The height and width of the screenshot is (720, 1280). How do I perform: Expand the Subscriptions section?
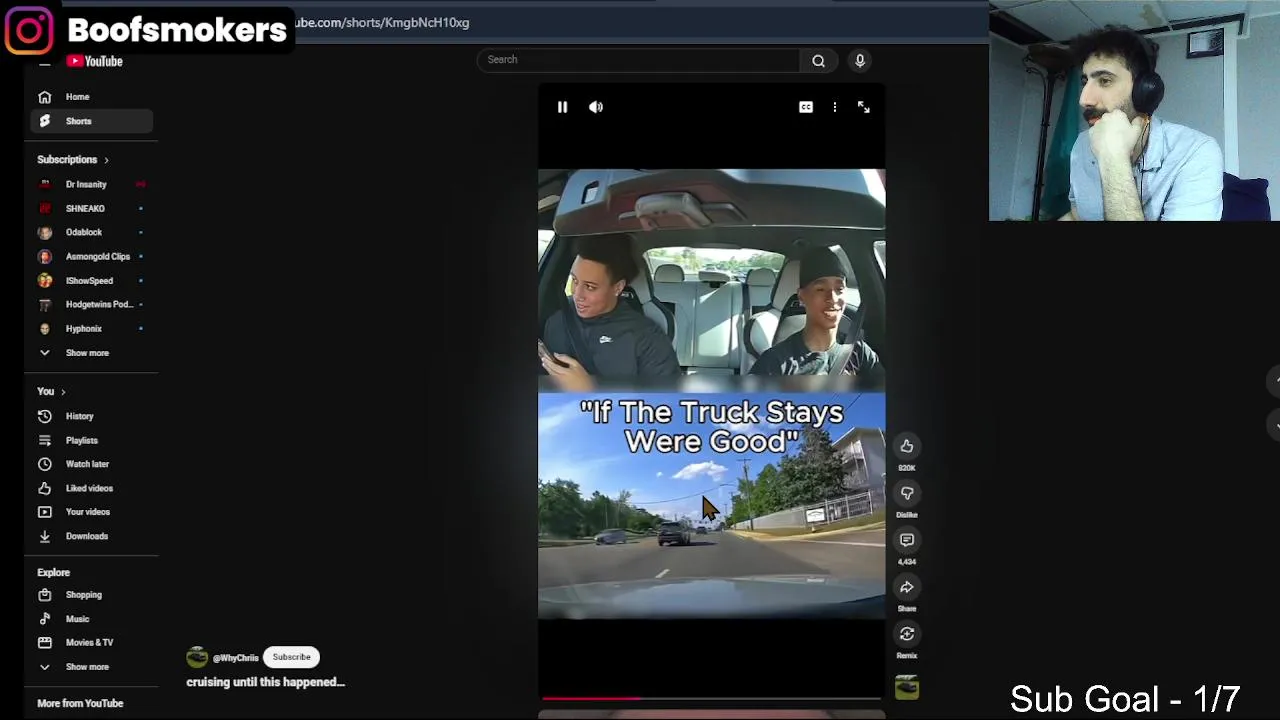(x=73, y=160)
